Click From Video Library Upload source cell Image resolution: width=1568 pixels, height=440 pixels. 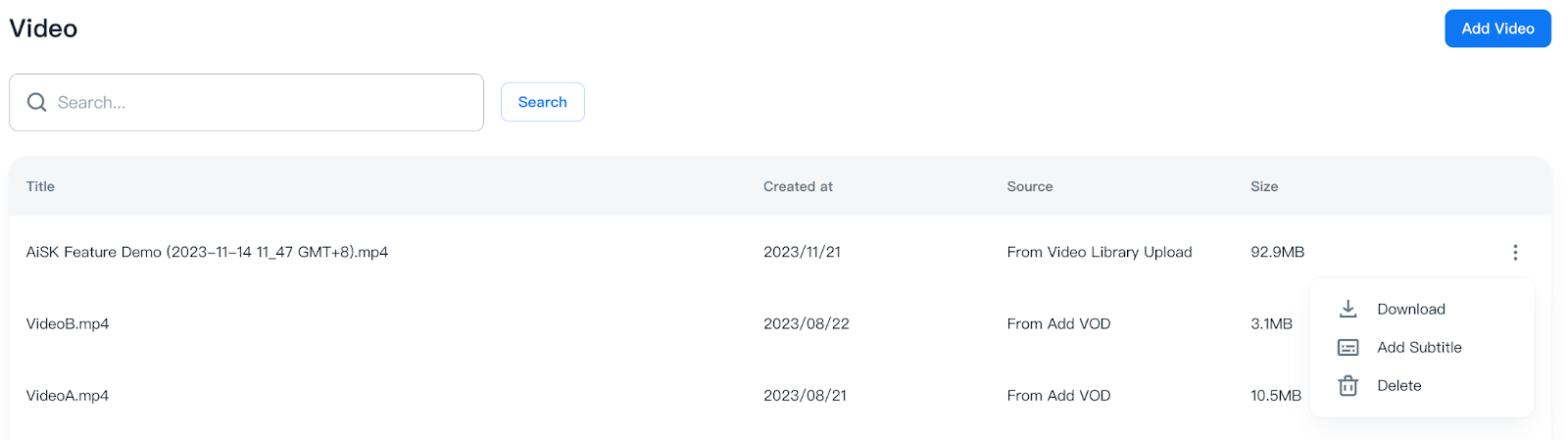coord(1099,252)
